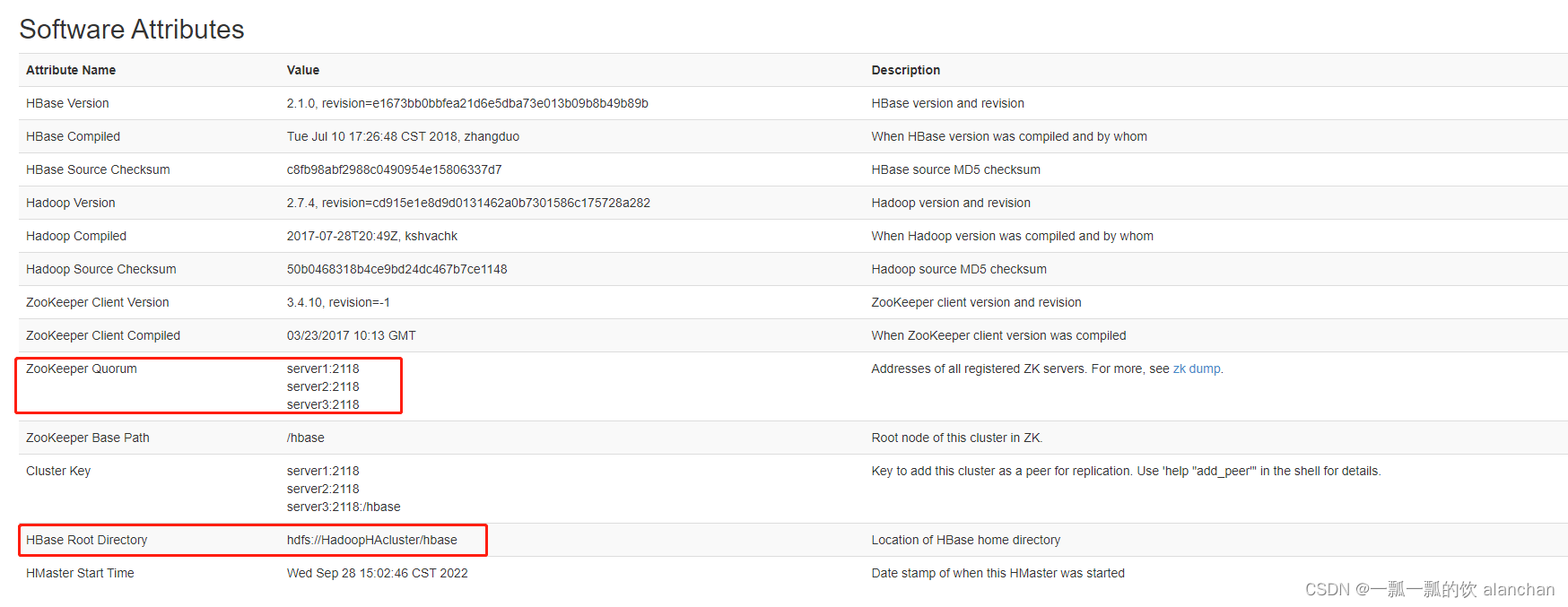Click the Software Attributes heading
Viewport: 1568px width, 607px height.
(x=131, y=29)
